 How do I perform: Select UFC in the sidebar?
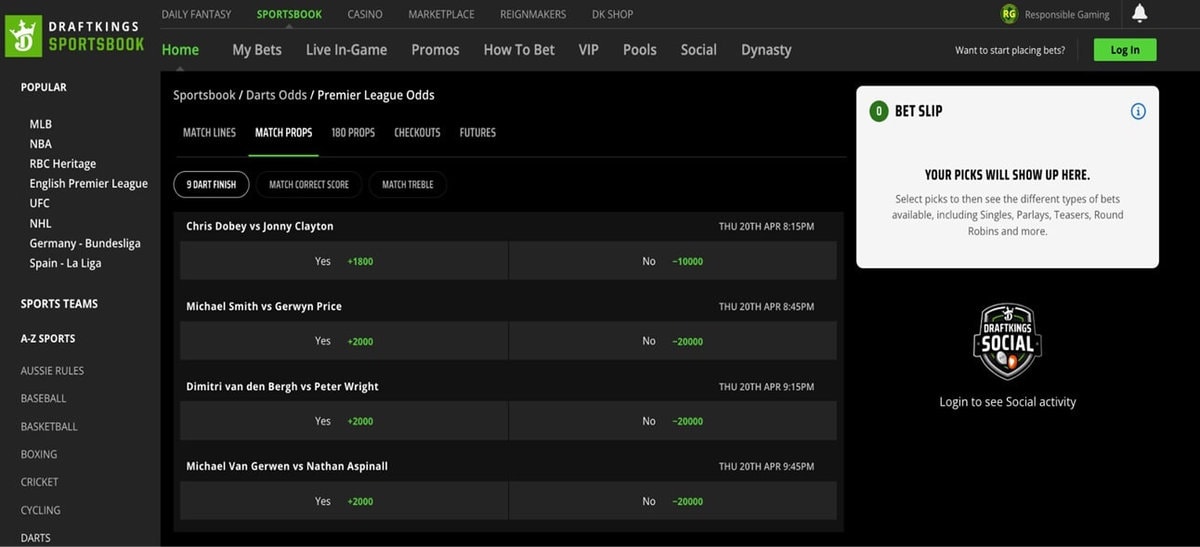[40, 204]
